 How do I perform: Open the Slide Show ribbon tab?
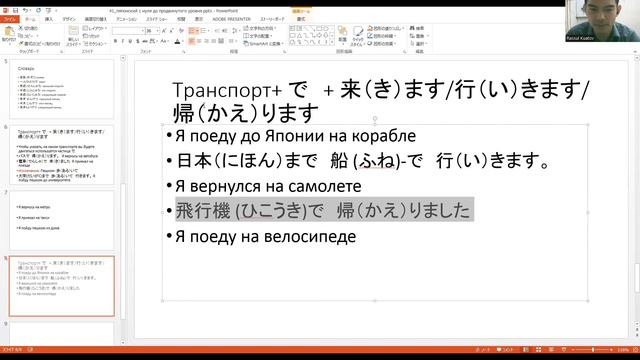157,19
